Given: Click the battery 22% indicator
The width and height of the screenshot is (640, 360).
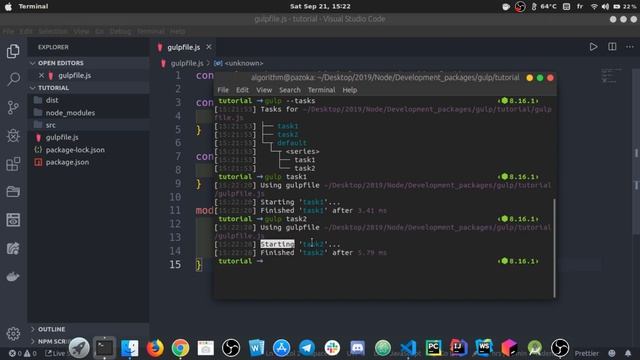Looking at the screenshot, I should coord(625,7).
